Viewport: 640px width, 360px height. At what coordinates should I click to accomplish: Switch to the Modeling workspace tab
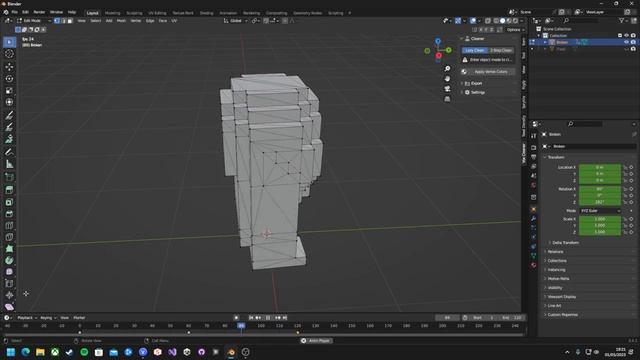pos(112,13)
